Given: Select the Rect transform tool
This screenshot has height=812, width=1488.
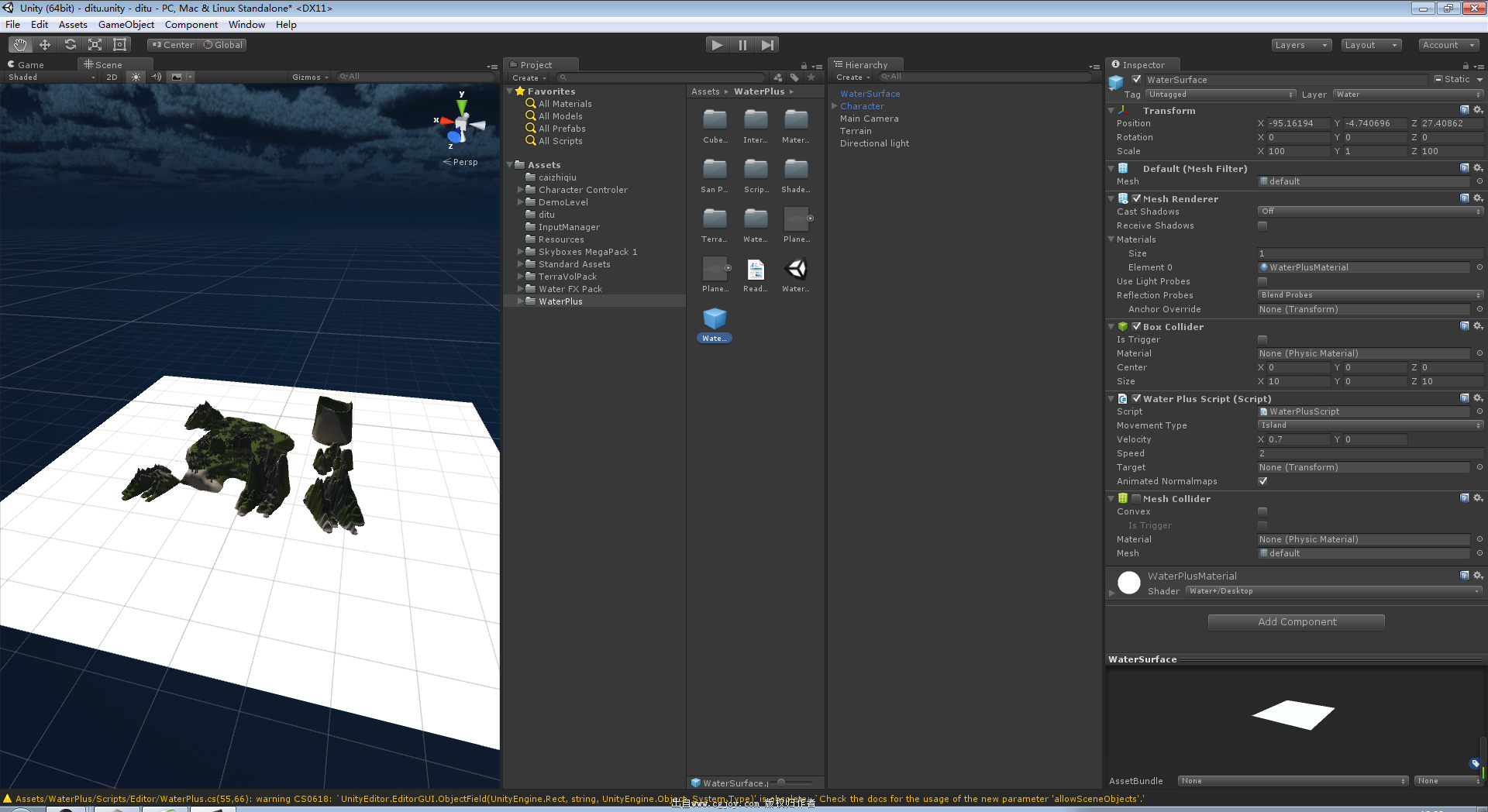Looking at the screenshot, I should 119,45.
